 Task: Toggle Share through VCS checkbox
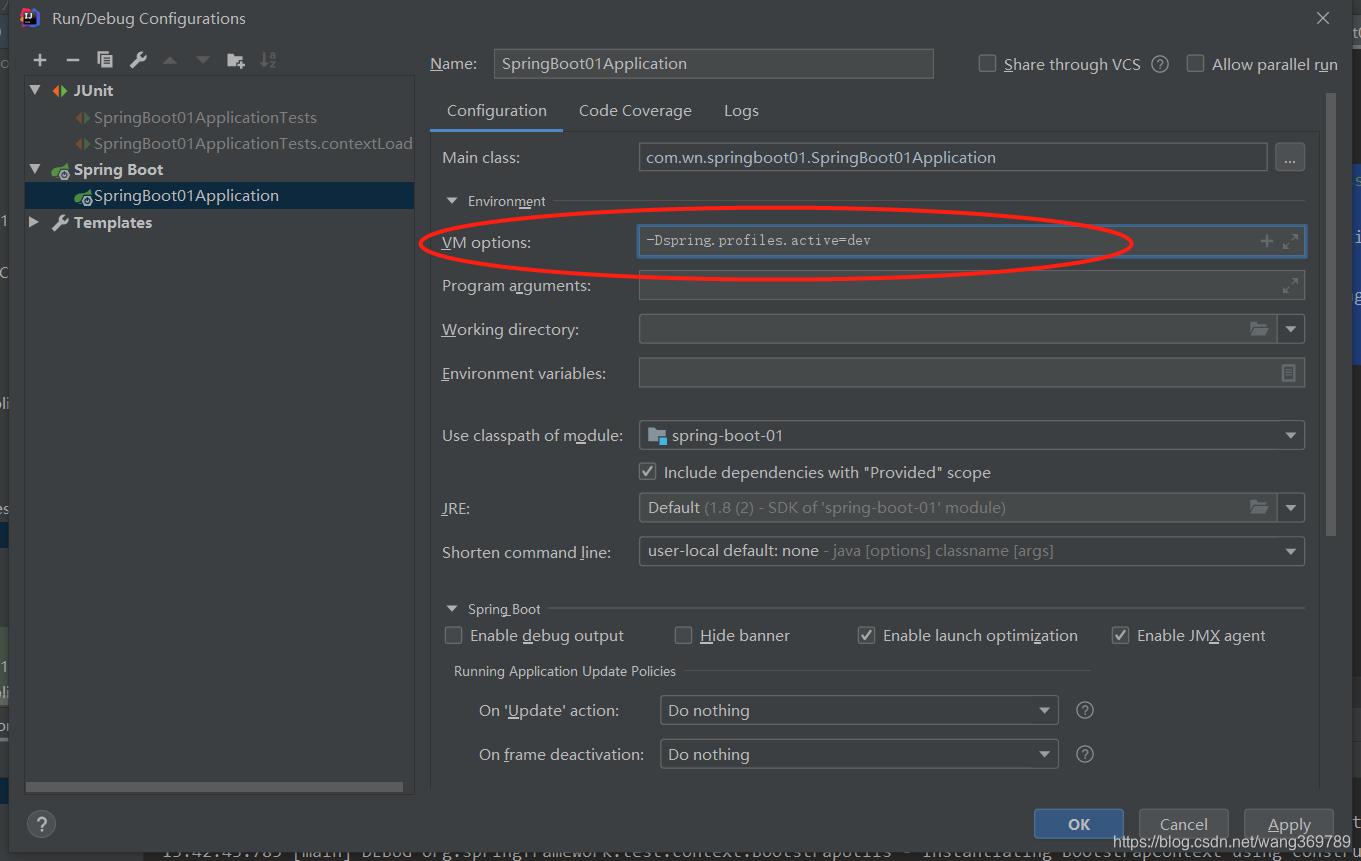click(x=987, y=64)
